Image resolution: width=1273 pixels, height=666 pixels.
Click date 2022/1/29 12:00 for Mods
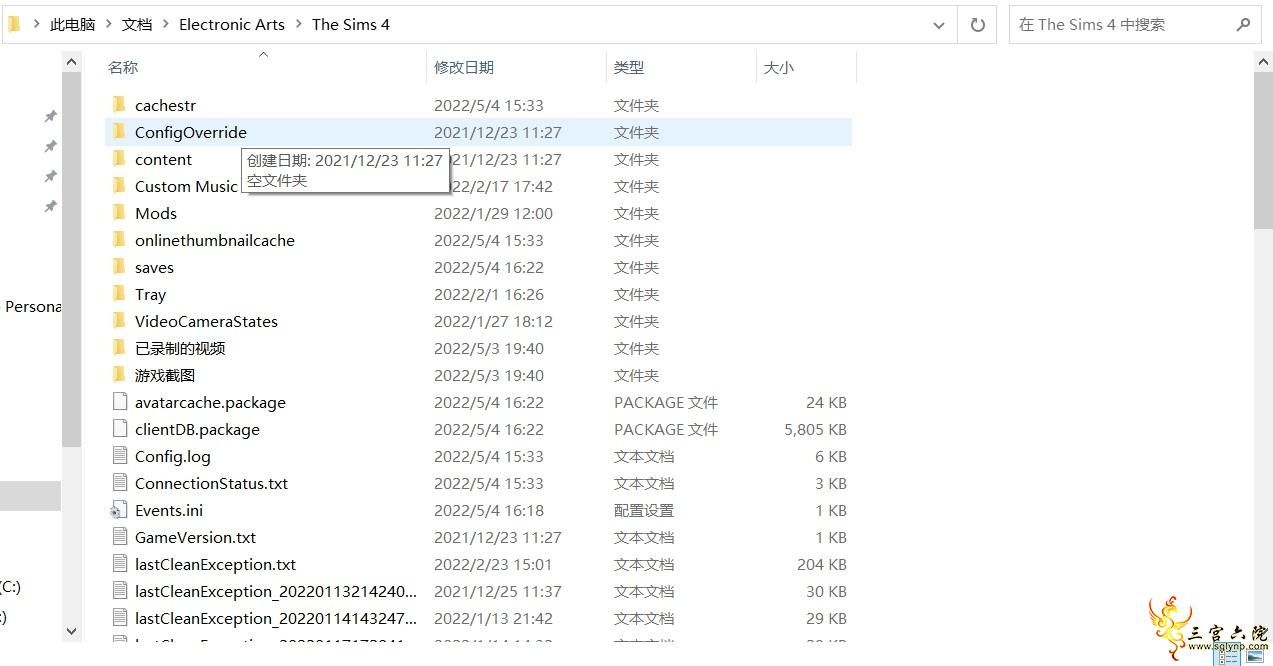(493, 213)
